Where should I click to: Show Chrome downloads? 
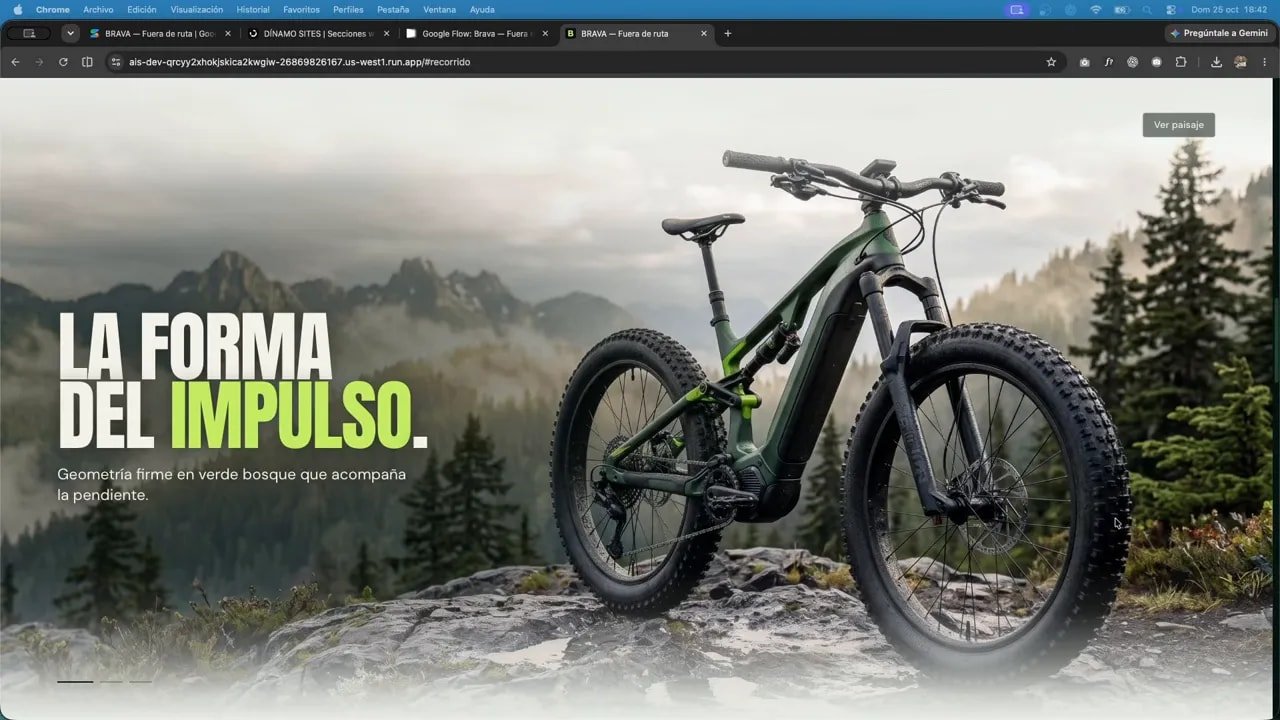[1216, 62]
